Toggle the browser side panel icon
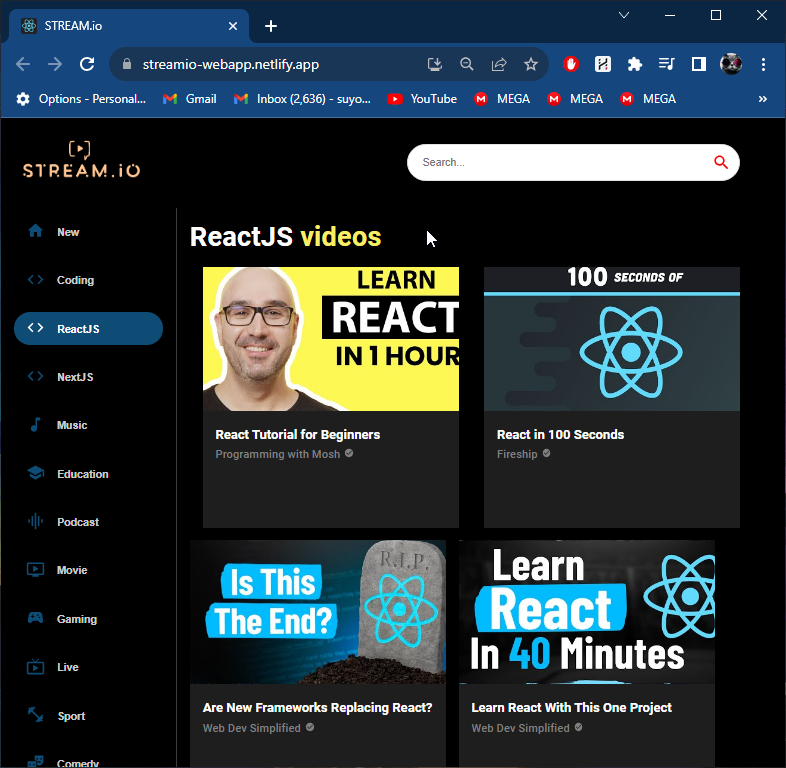This screenshot has height=768, width=786. point(699,64)
